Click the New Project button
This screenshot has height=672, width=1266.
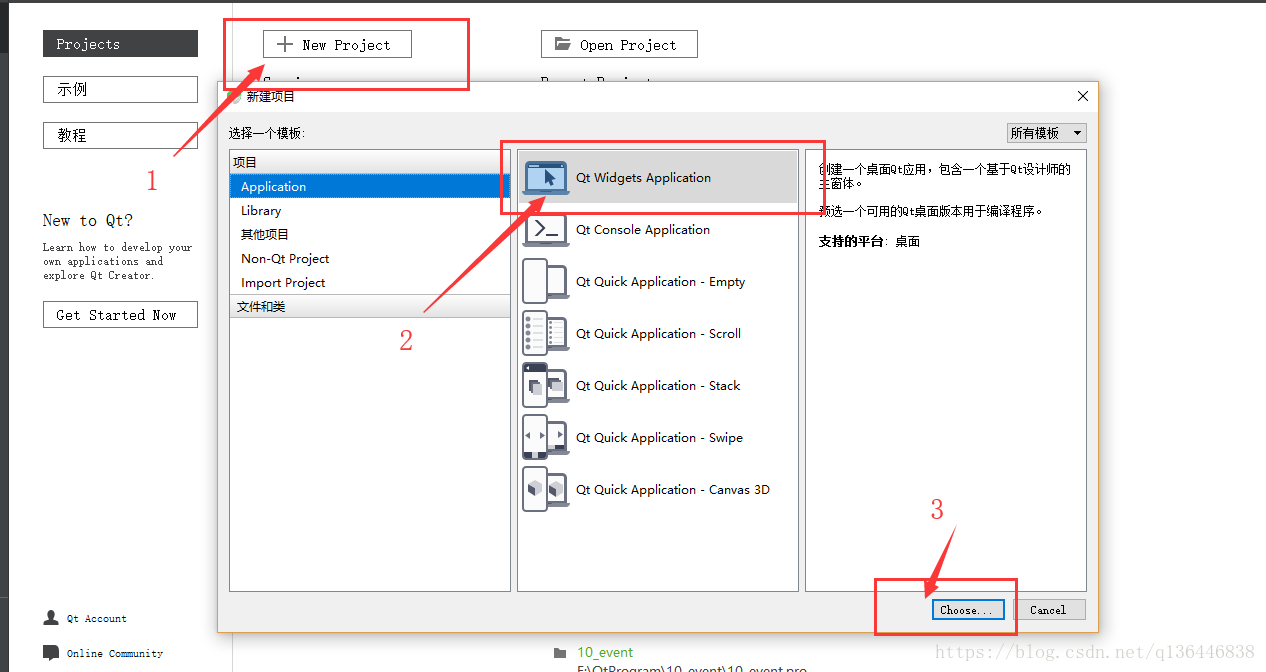point(337,44)
